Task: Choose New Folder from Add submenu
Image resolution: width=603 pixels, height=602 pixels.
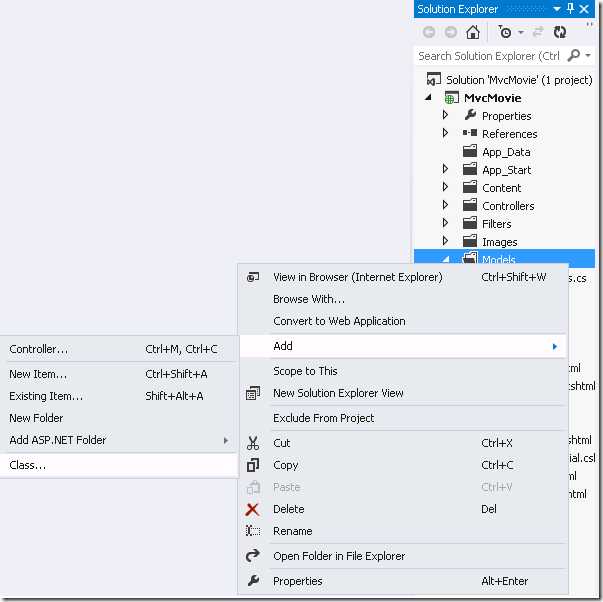Action: 118,418
